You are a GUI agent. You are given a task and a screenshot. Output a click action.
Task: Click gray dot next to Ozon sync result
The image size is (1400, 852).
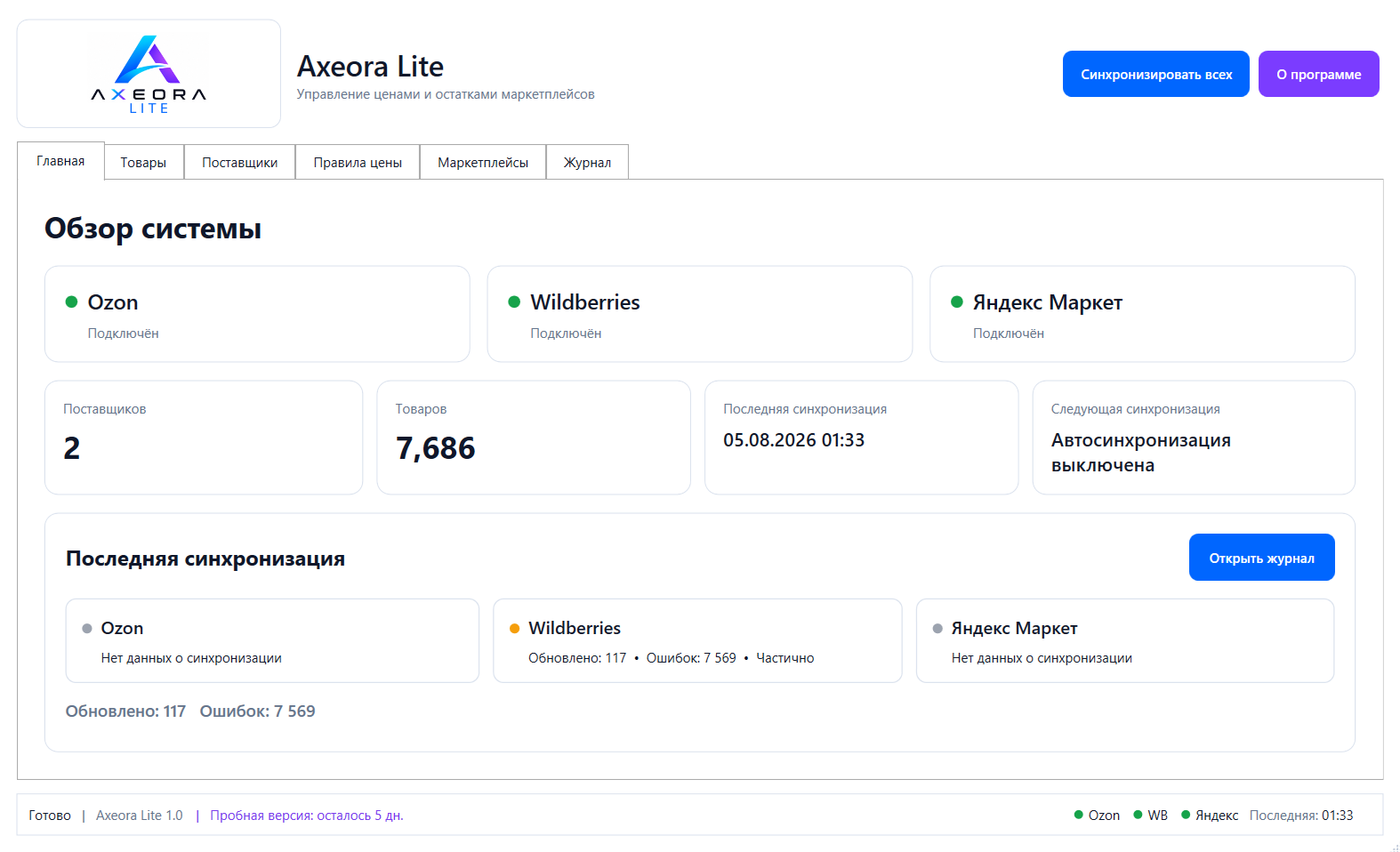tap(87, 628)
